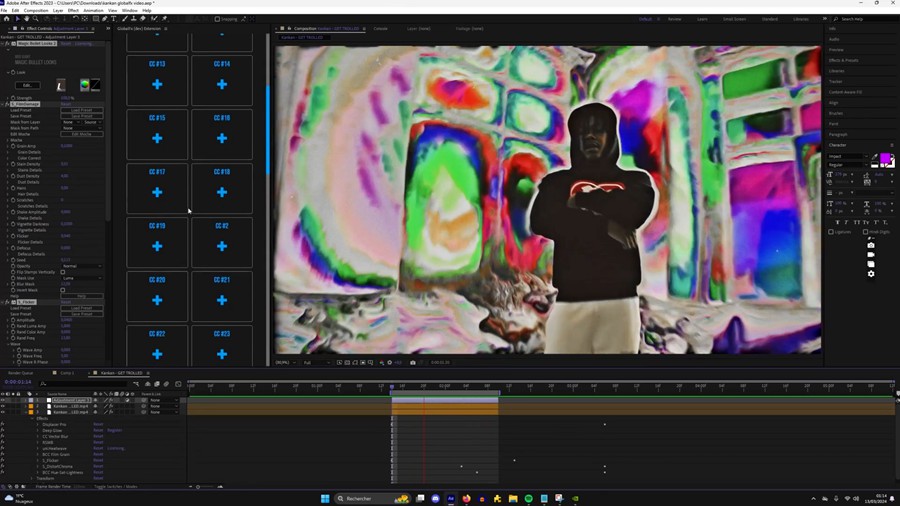
Task: Open the parent dropdown for Adjustment Layer 3
Action: coord(161,400)
